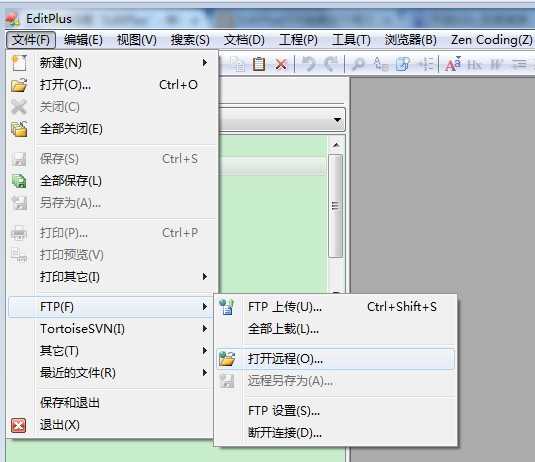Click the Redo arrow in the toolbar
The width and height of the screenshot is (535, 462).
tap(331, 64)
